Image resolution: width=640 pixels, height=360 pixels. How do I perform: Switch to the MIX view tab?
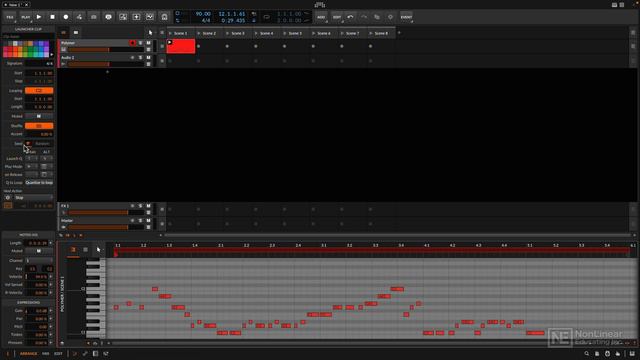(46, 353)
